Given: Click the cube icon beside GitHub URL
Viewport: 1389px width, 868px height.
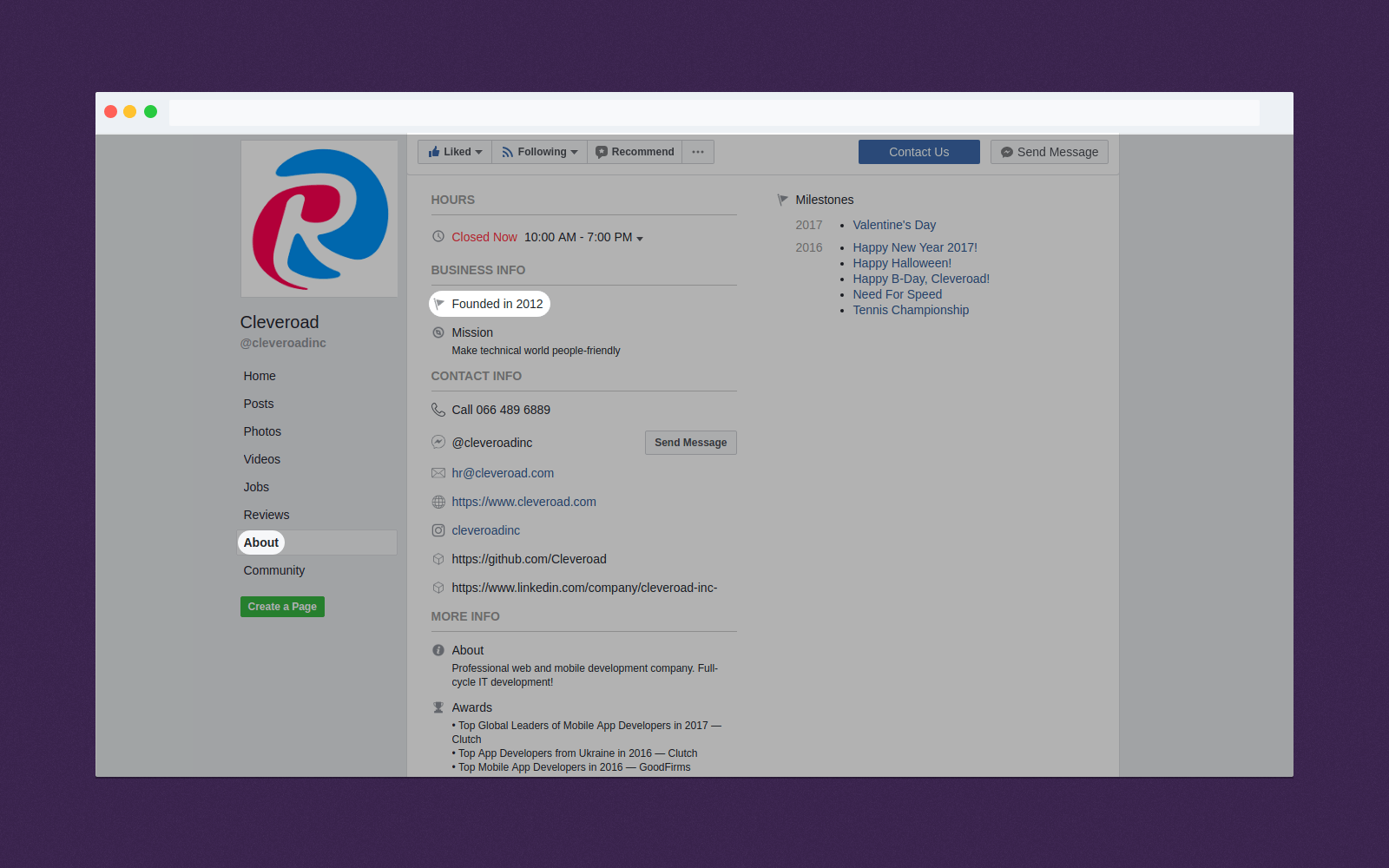Looking at the screenshot, I should point(438,559).
